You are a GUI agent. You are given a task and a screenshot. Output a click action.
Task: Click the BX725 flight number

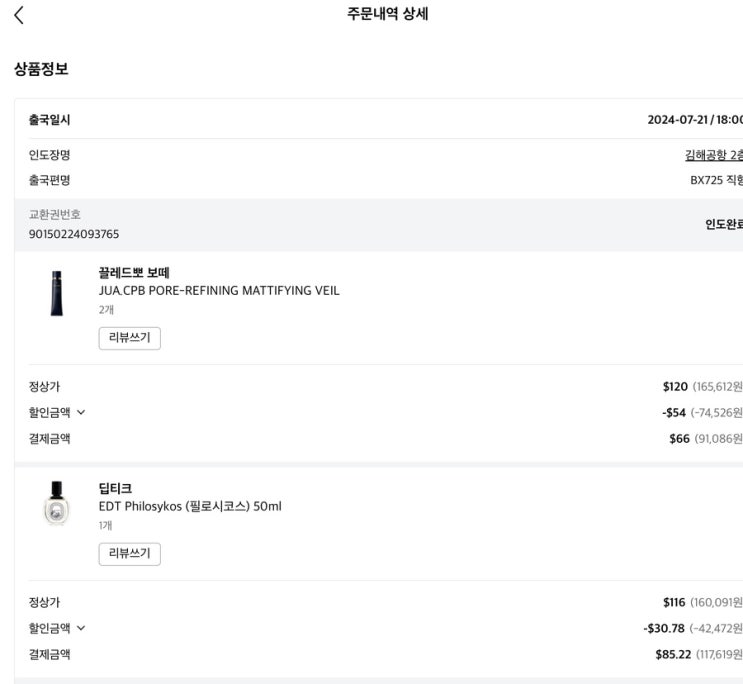[x=706, y=181]
